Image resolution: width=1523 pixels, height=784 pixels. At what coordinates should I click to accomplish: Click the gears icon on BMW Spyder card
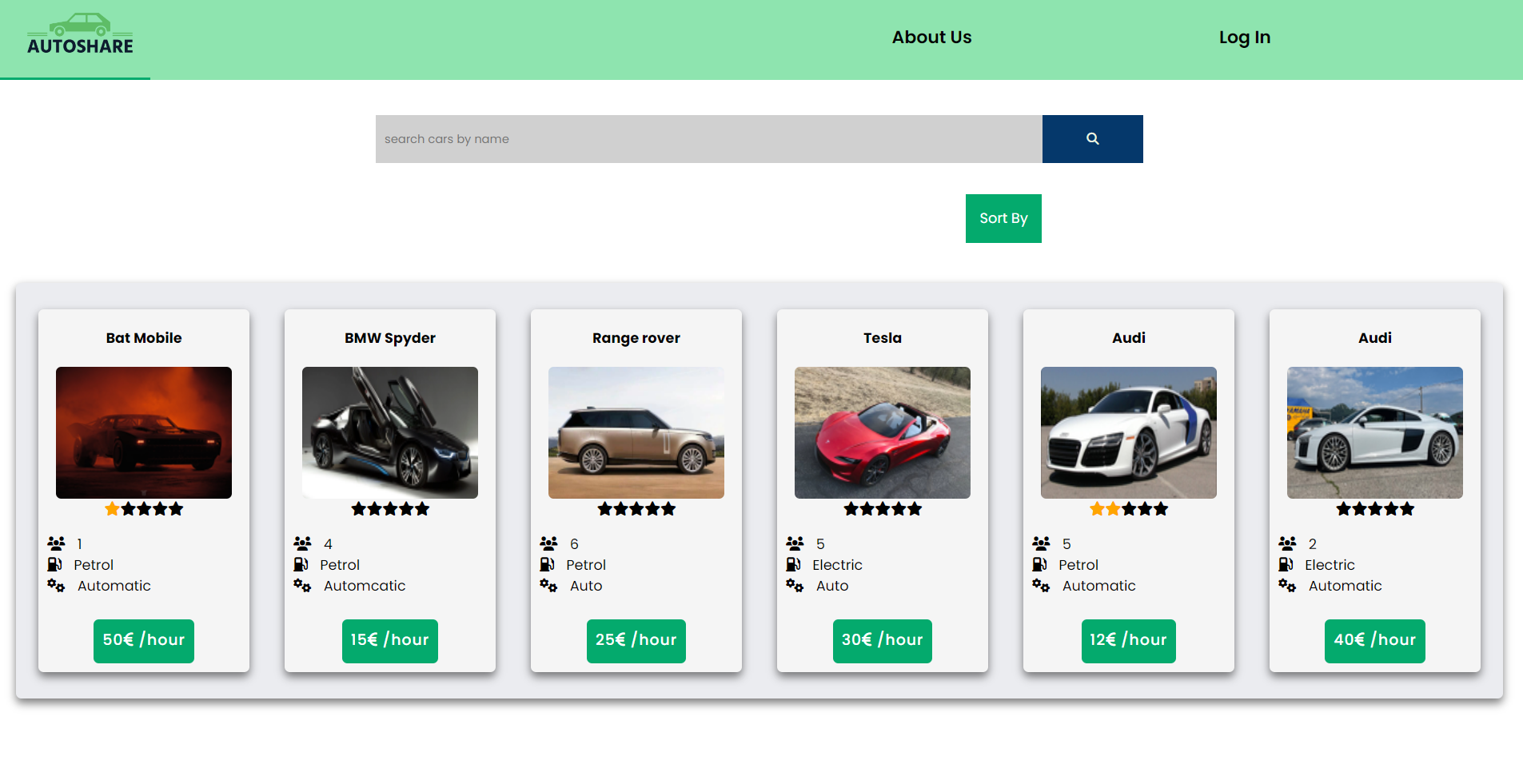[x=302, y=585]
